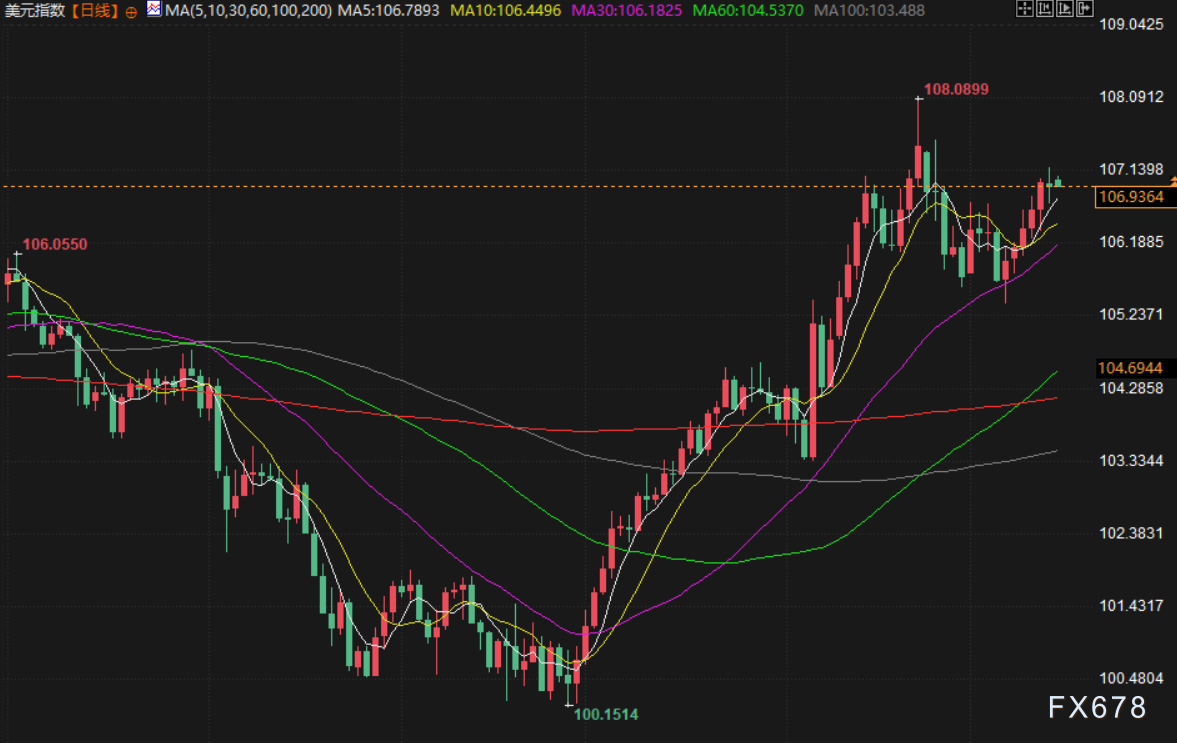Screen dimensions: 1177x743
Task: Click the FX678 watermark logo
Action: pos(1097,709)
